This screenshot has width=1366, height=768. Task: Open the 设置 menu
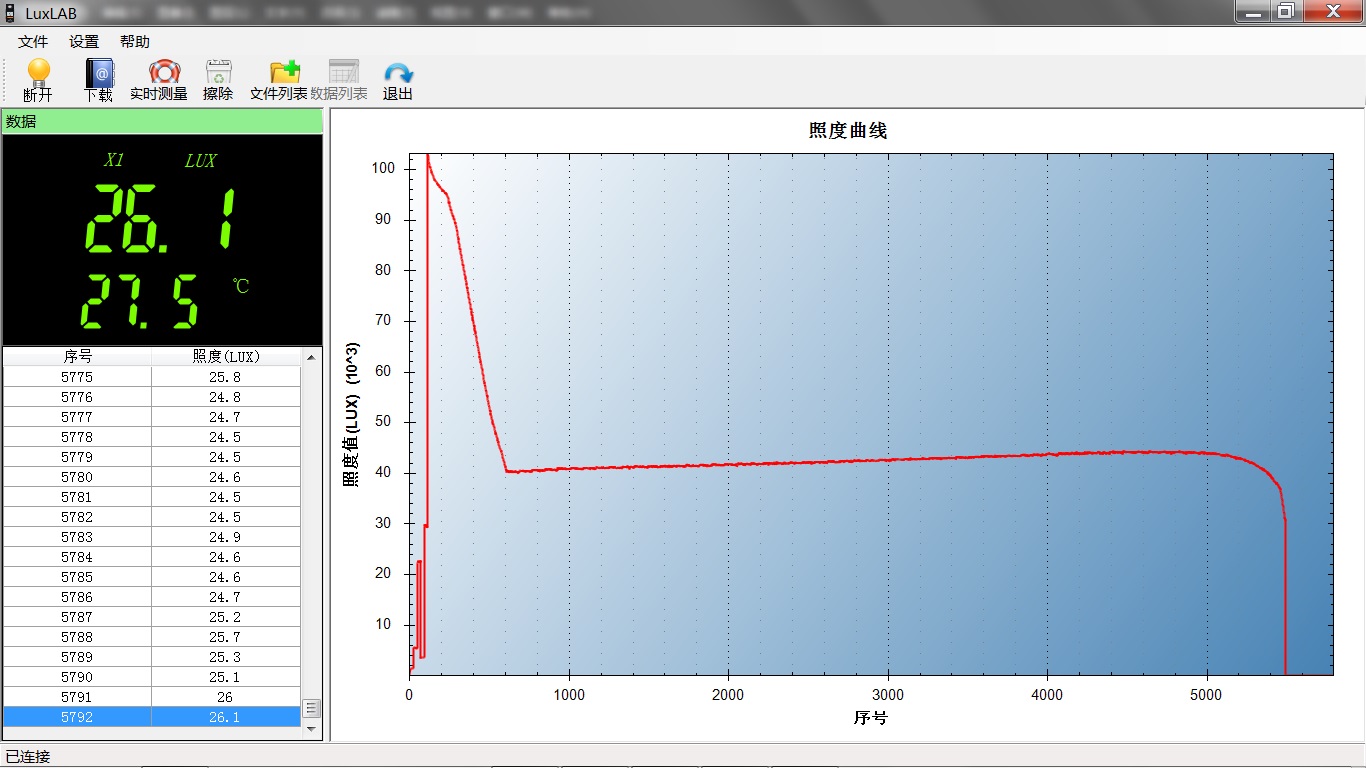point(84,42)
